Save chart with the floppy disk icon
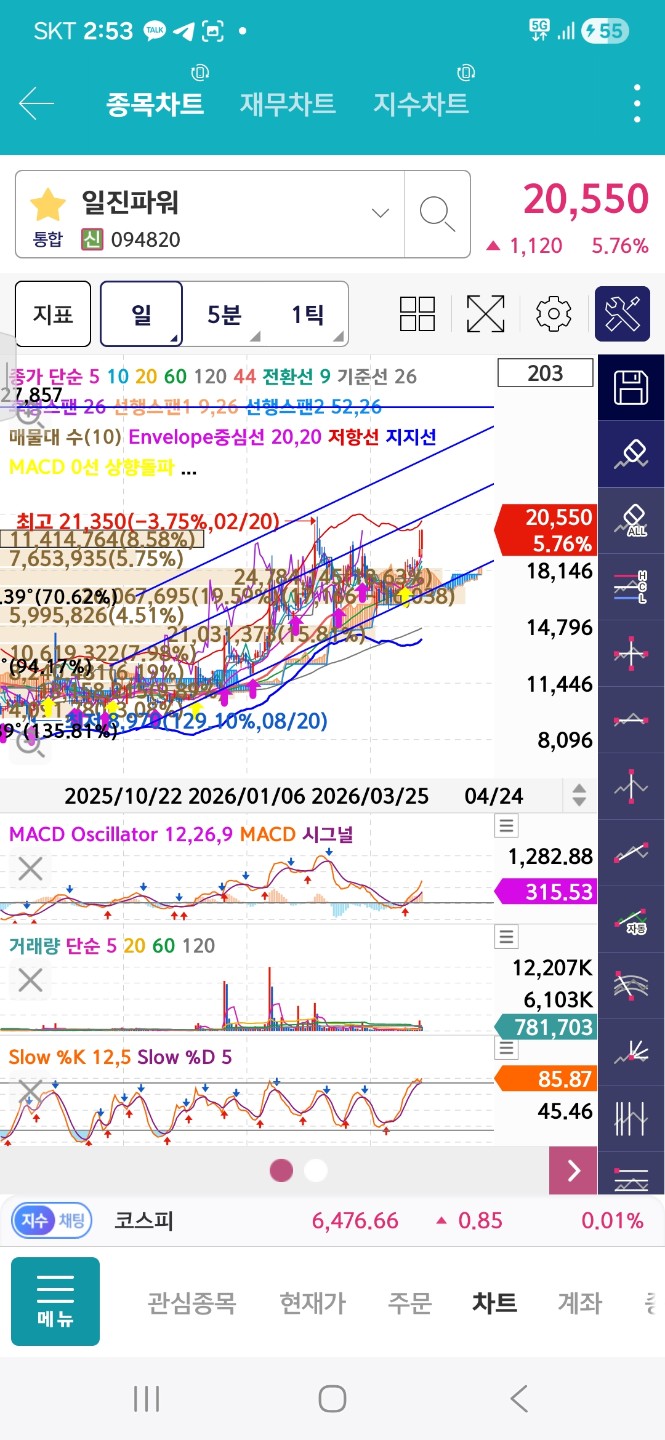 coord(631,387)
